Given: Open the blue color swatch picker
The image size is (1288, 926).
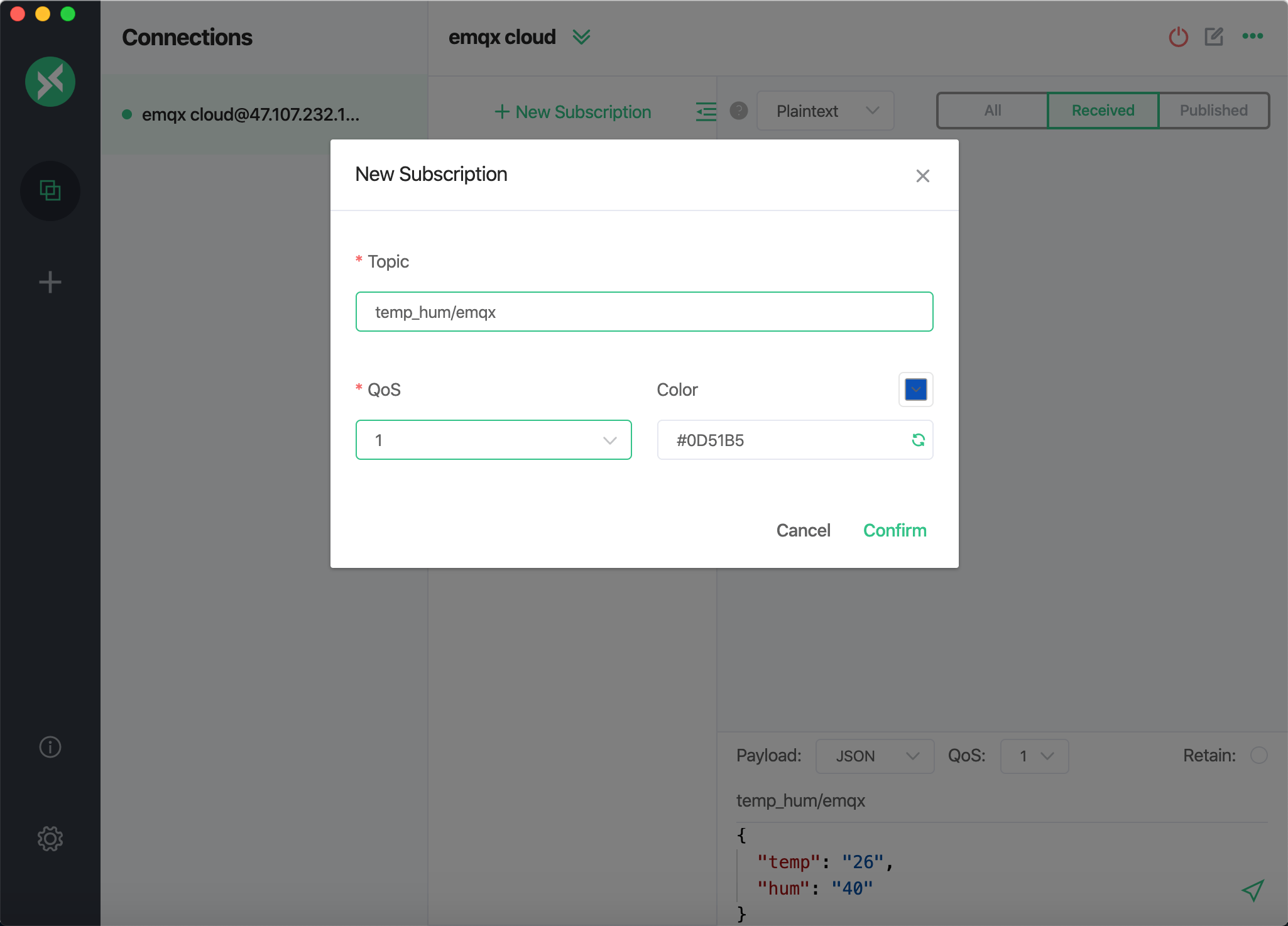Looking at the screenshot, I should [915, 389].
